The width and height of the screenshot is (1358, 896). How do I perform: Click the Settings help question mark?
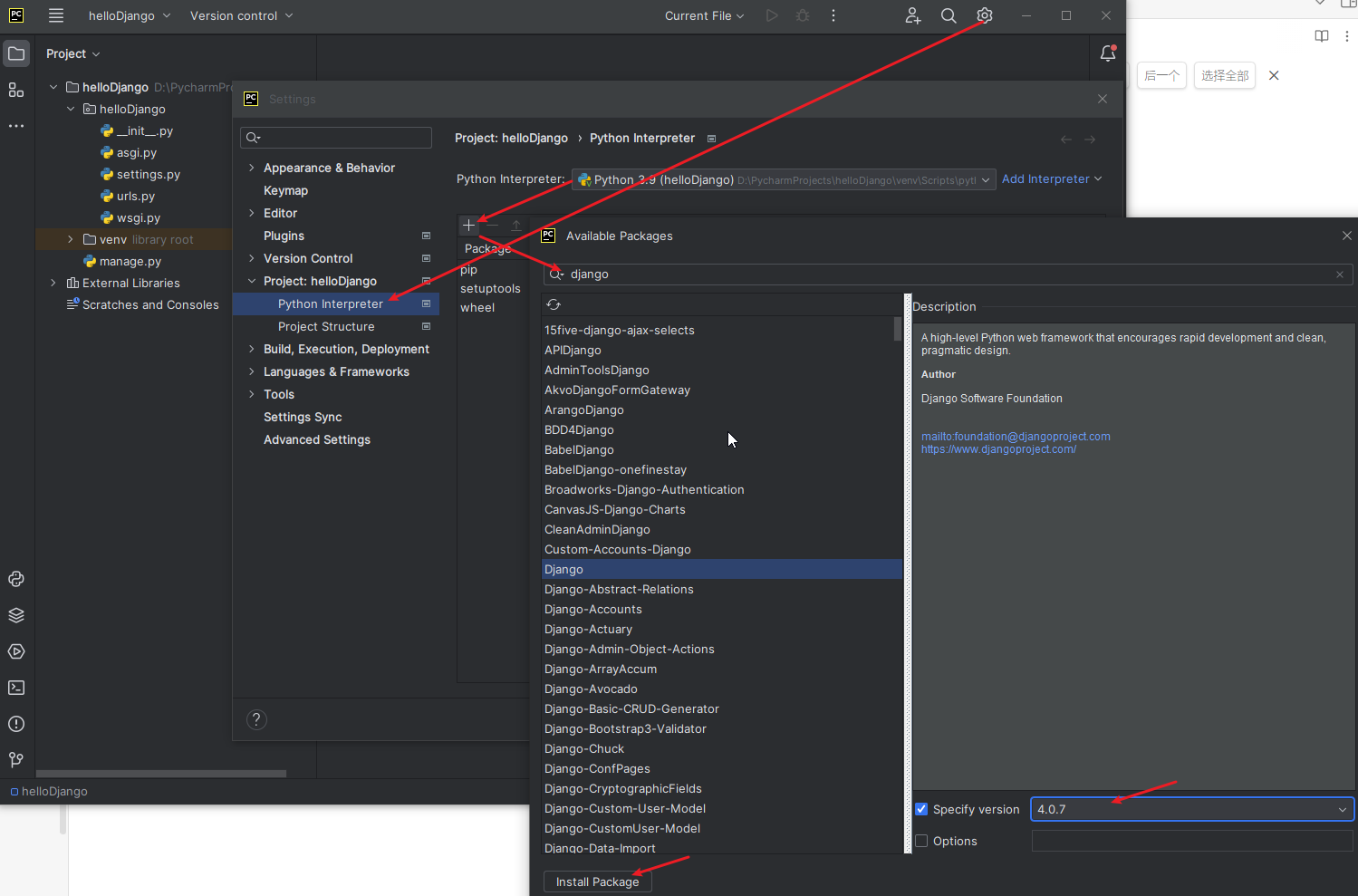pyautogui.click(x=256, y=719)
